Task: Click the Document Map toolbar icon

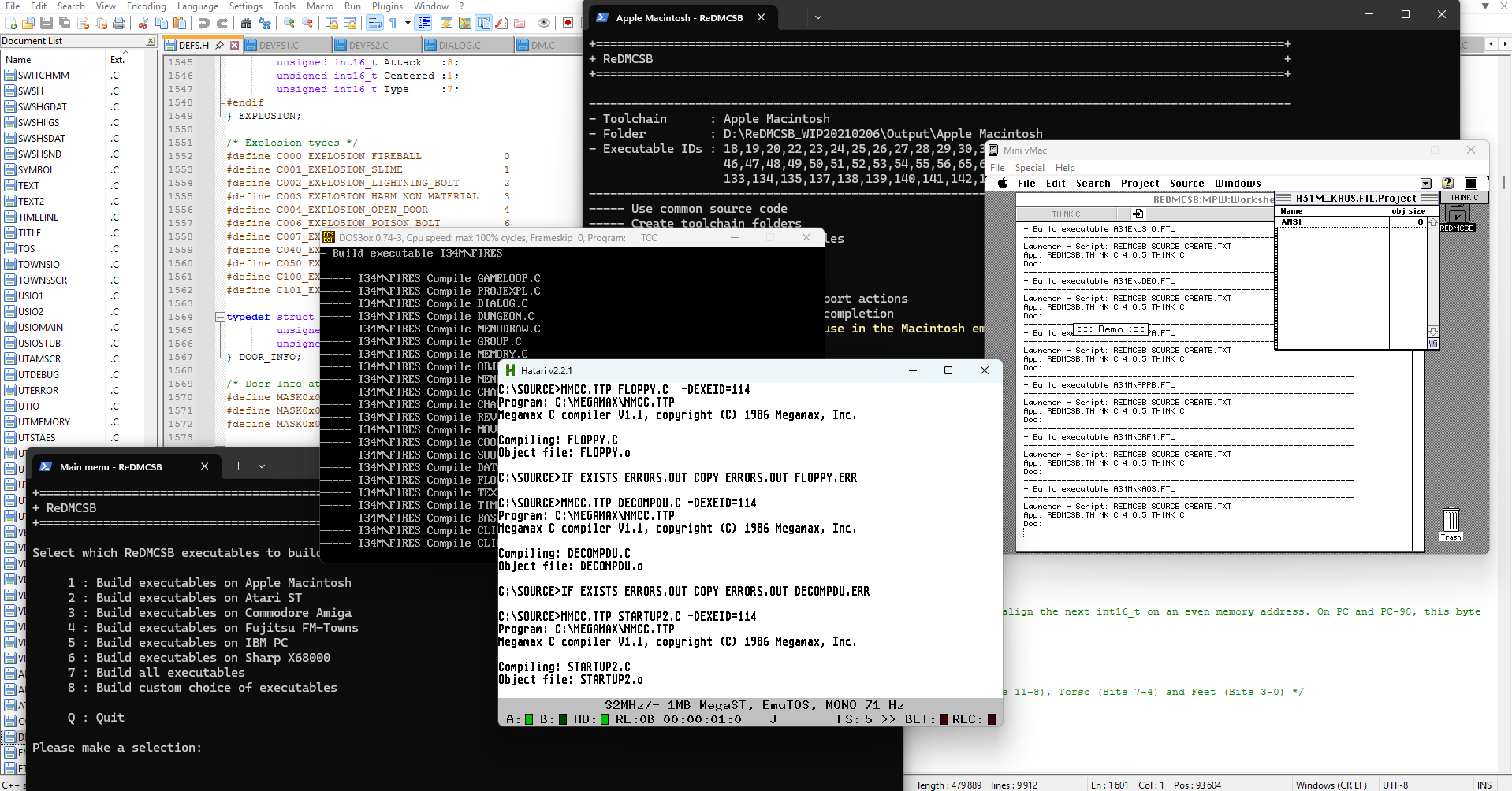Action: coord(465,23)
